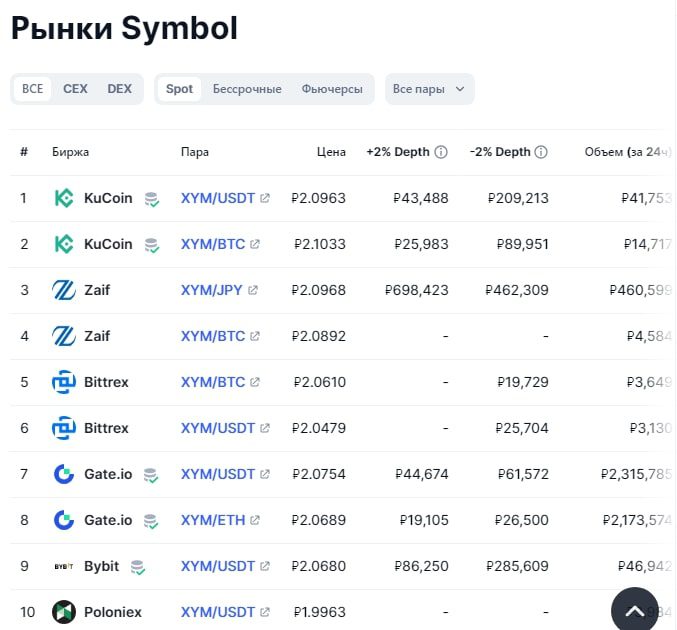Screen dimensions: 677x630
Task: Sort table by Цена column header
Action: point(331,152)
